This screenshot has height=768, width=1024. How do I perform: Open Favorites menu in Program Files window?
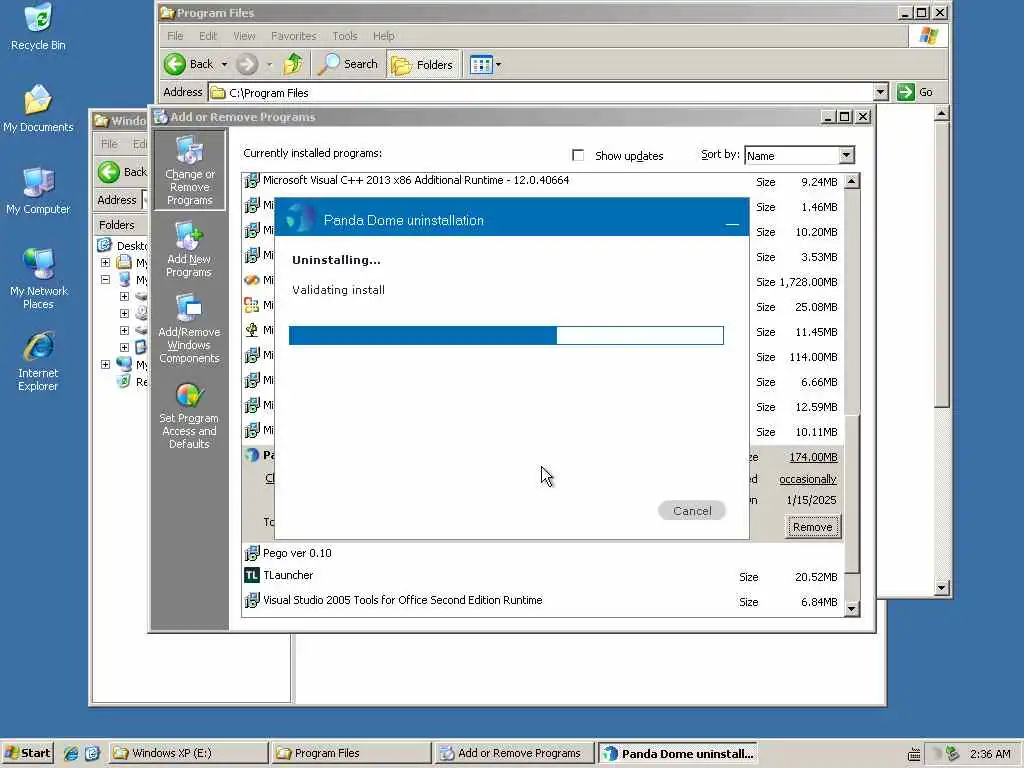click(x=293, y=36)
